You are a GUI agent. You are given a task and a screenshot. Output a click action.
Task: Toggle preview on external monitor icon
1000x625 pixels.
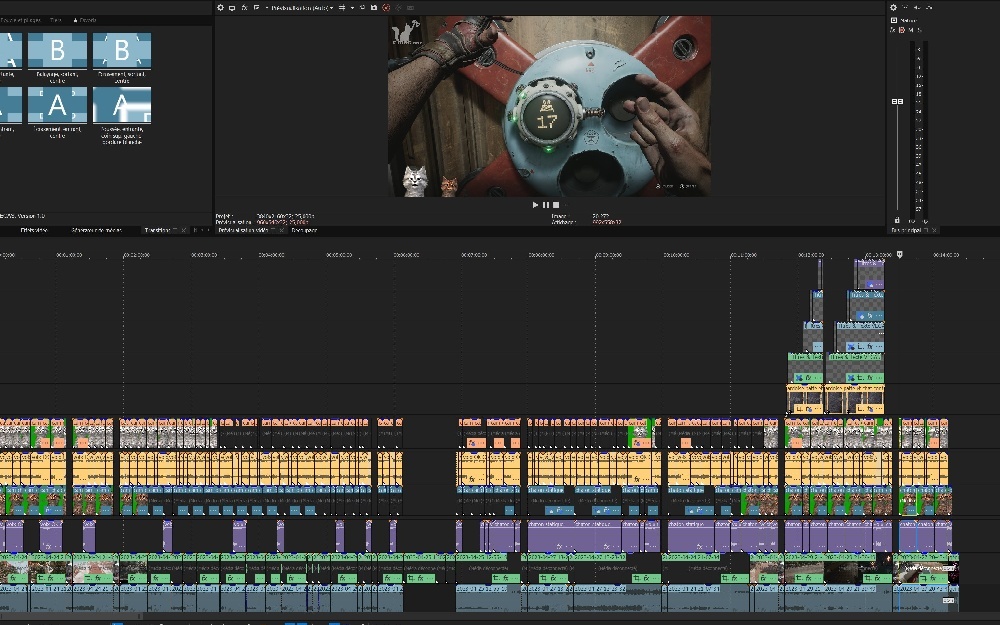pyautogui.click(x=232, y=7)
